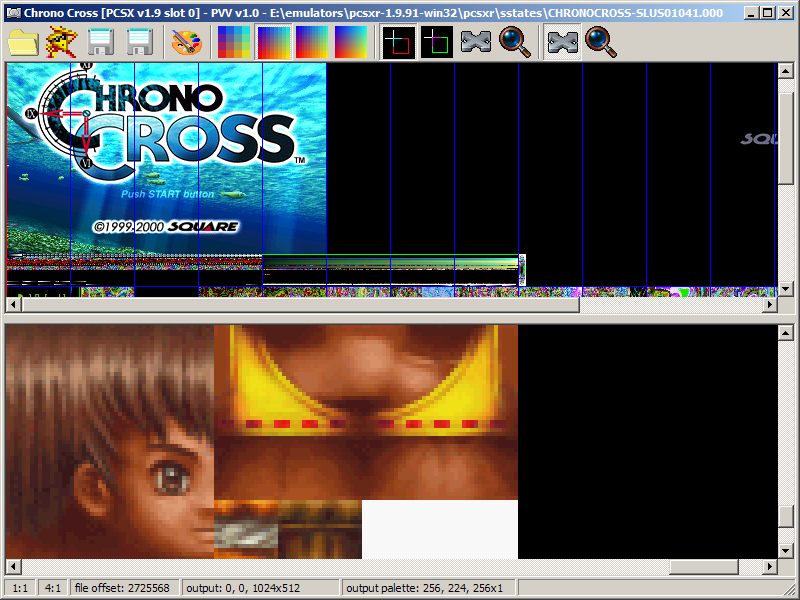Click the second floppy disk icon beside the palette
This screenshot has width=800, height=600.
pos(139,42)
